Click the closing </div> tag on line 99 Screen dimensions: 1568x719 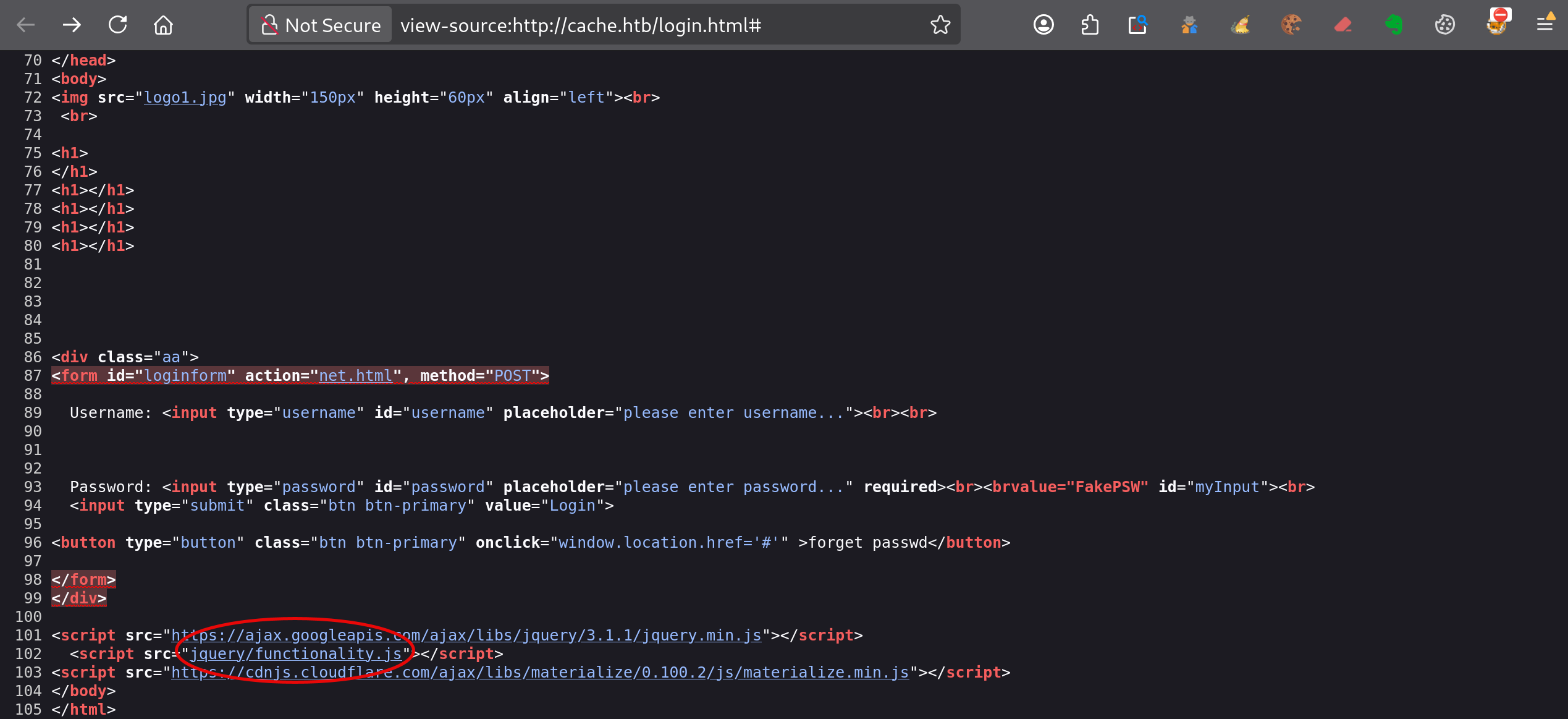79,598
